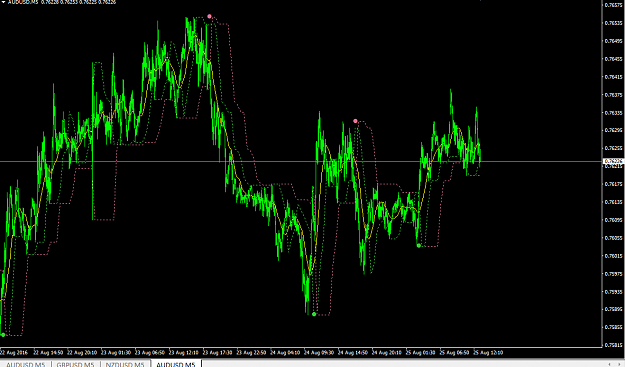Click the 0.76375 price axis label
625x367 pixels.
click(x=613, y=94)
